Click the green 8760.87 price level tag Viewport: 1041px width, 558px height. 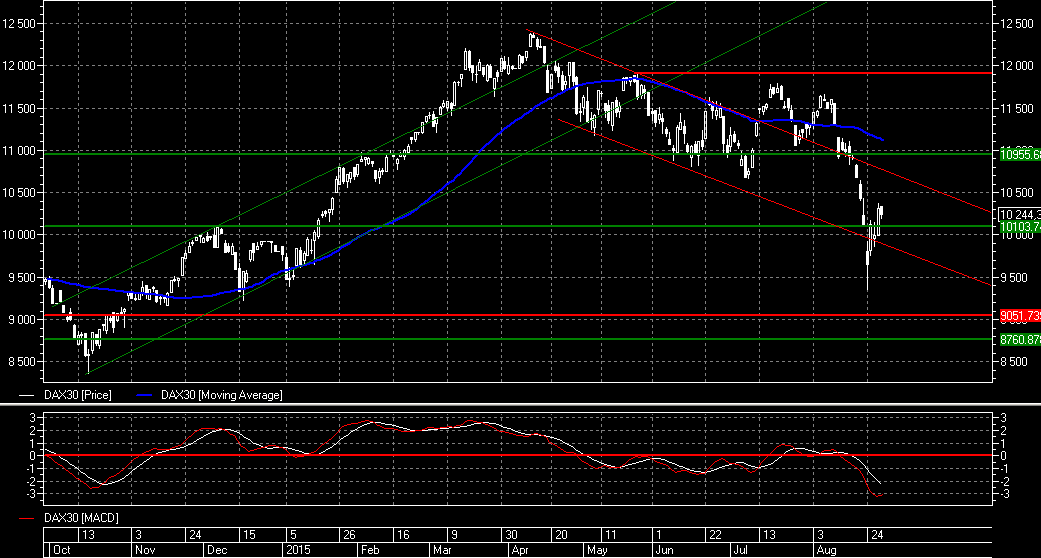click(x=1019, y=340)
